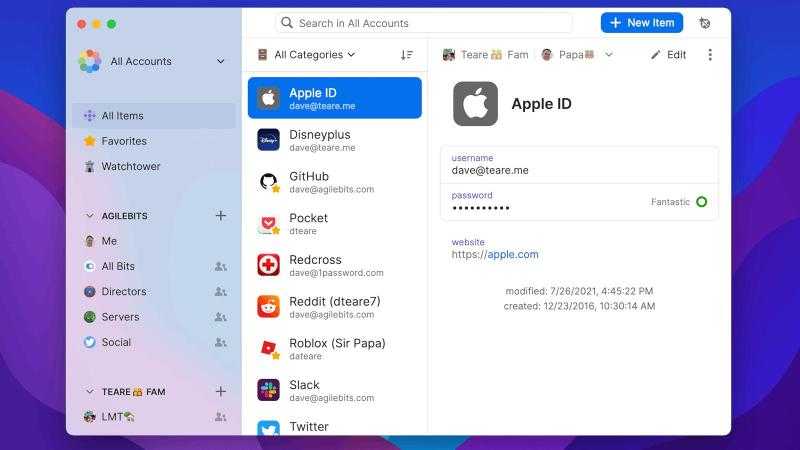Add a vault with plus next to AGILEBITS
This screenshot has height=450, width=800.
click(220, 215)
